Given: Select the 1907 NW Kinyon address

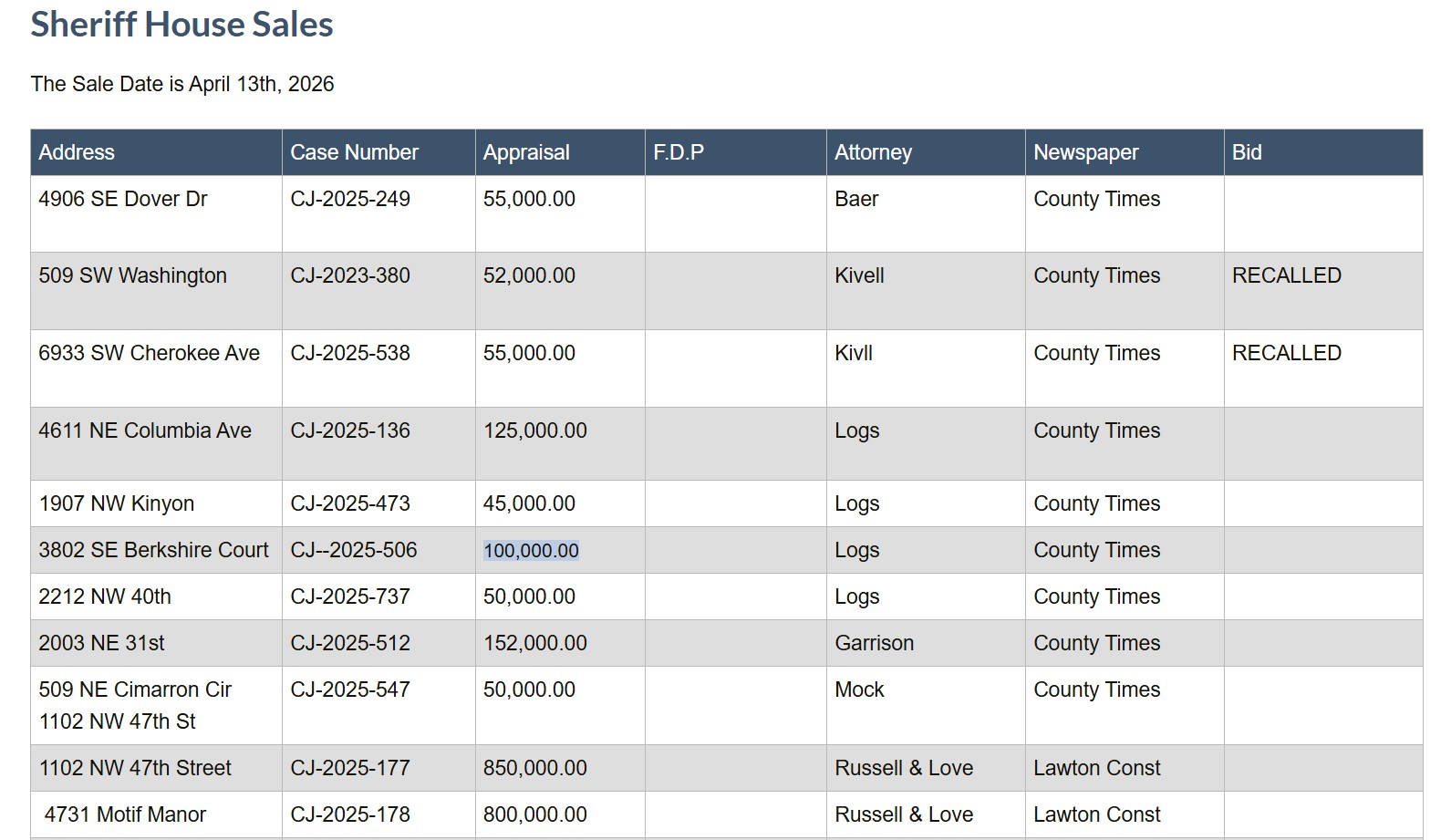Looking at the screenshot, I should (x=117, y=503).
